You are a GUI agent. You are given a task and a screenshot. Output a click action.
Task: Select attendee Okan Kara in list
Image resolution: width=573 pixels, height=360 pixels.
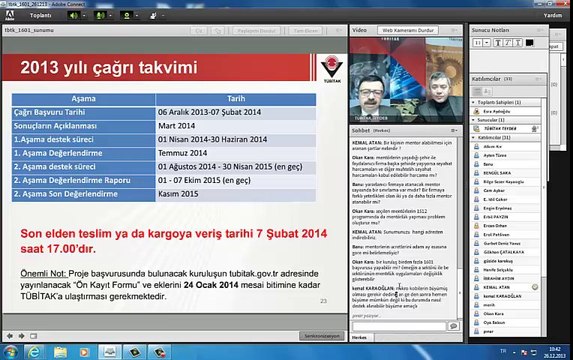(x=506, y=314)
